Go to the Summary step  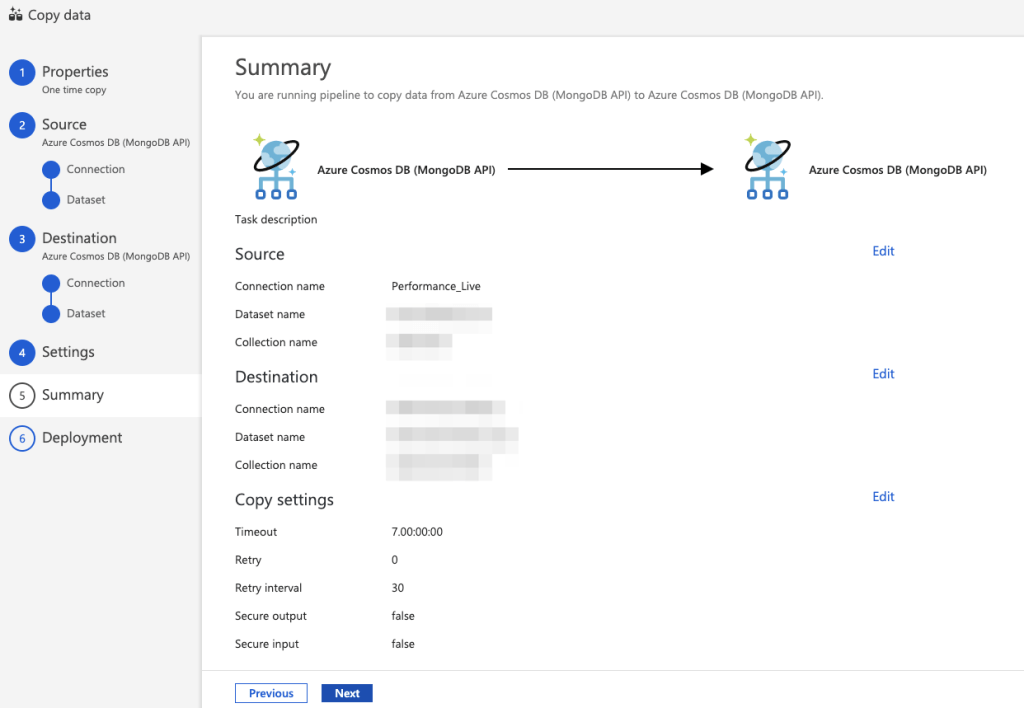[72, 395]
